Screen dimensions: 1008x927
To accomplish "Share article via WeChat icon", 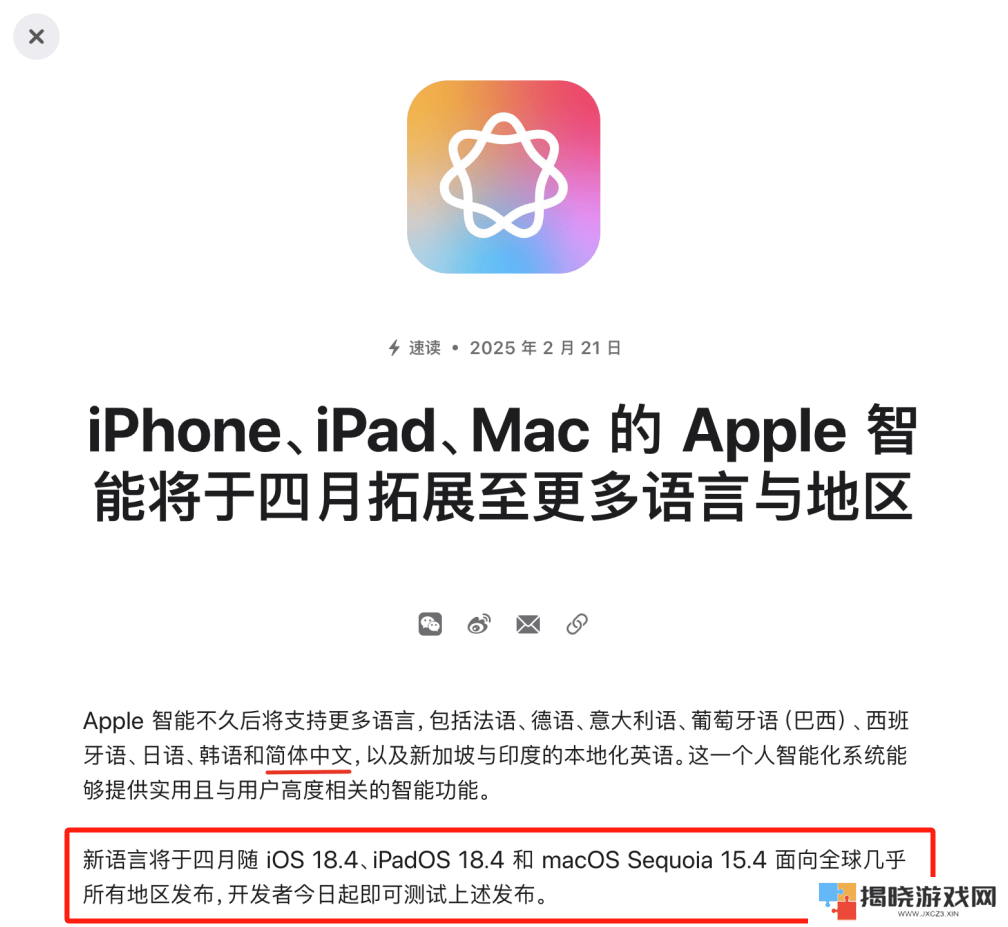I will coord(430,624).
